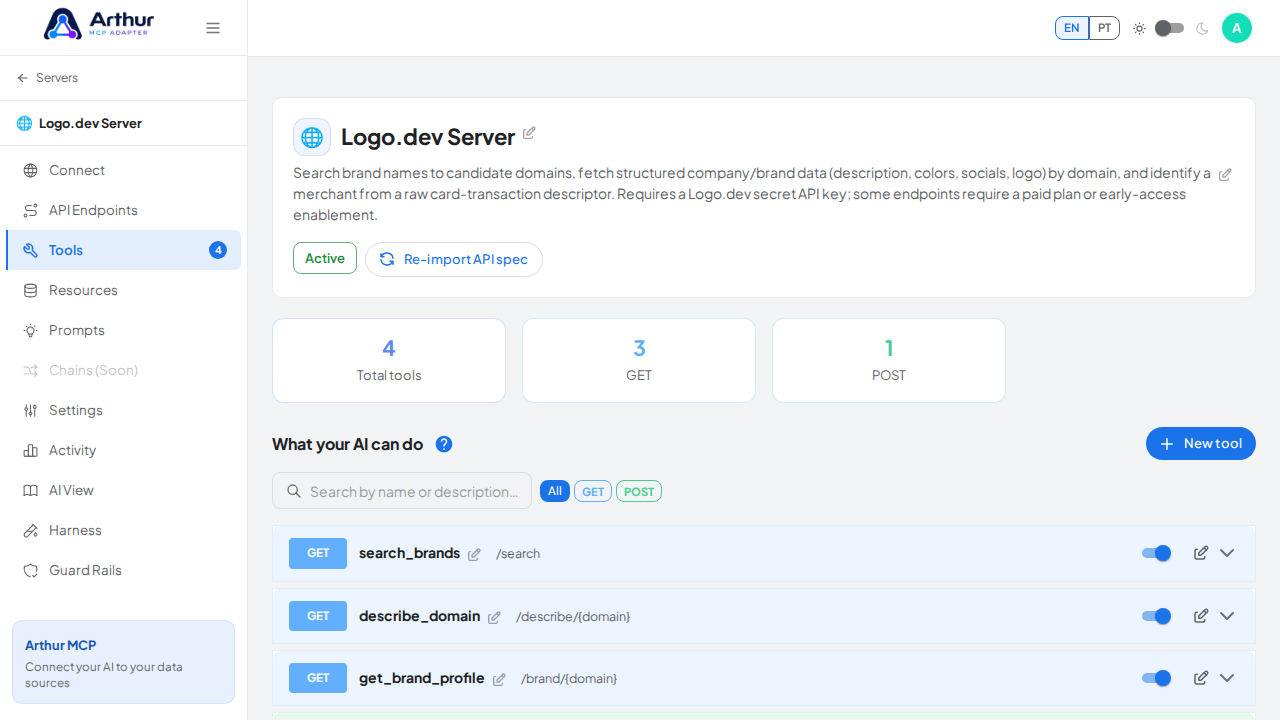Click the Activity chart icon

click(x=31, y=450)
